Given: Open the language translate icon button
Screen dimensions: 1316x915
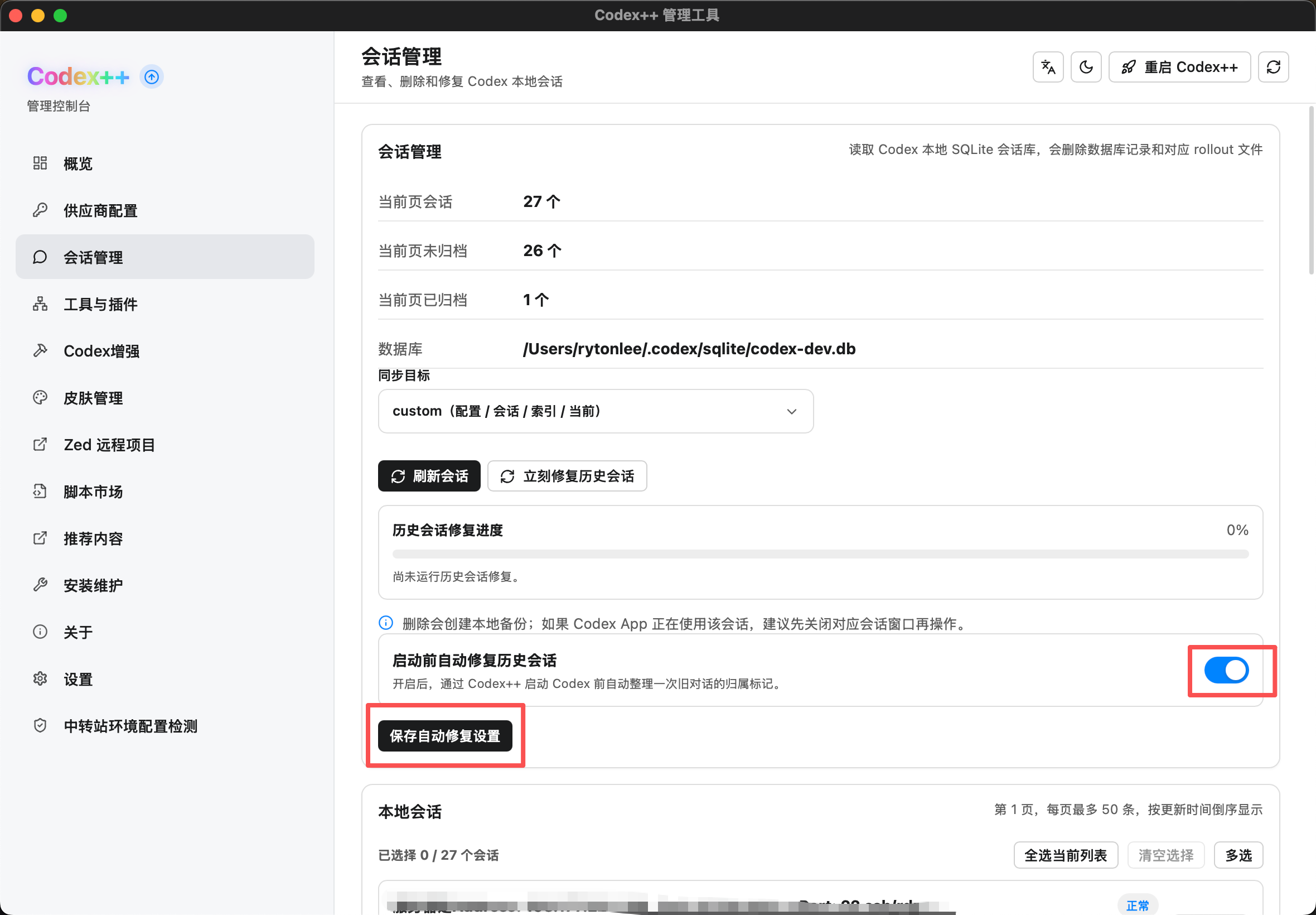Looking at the screenshot, I should point(1048,67).
